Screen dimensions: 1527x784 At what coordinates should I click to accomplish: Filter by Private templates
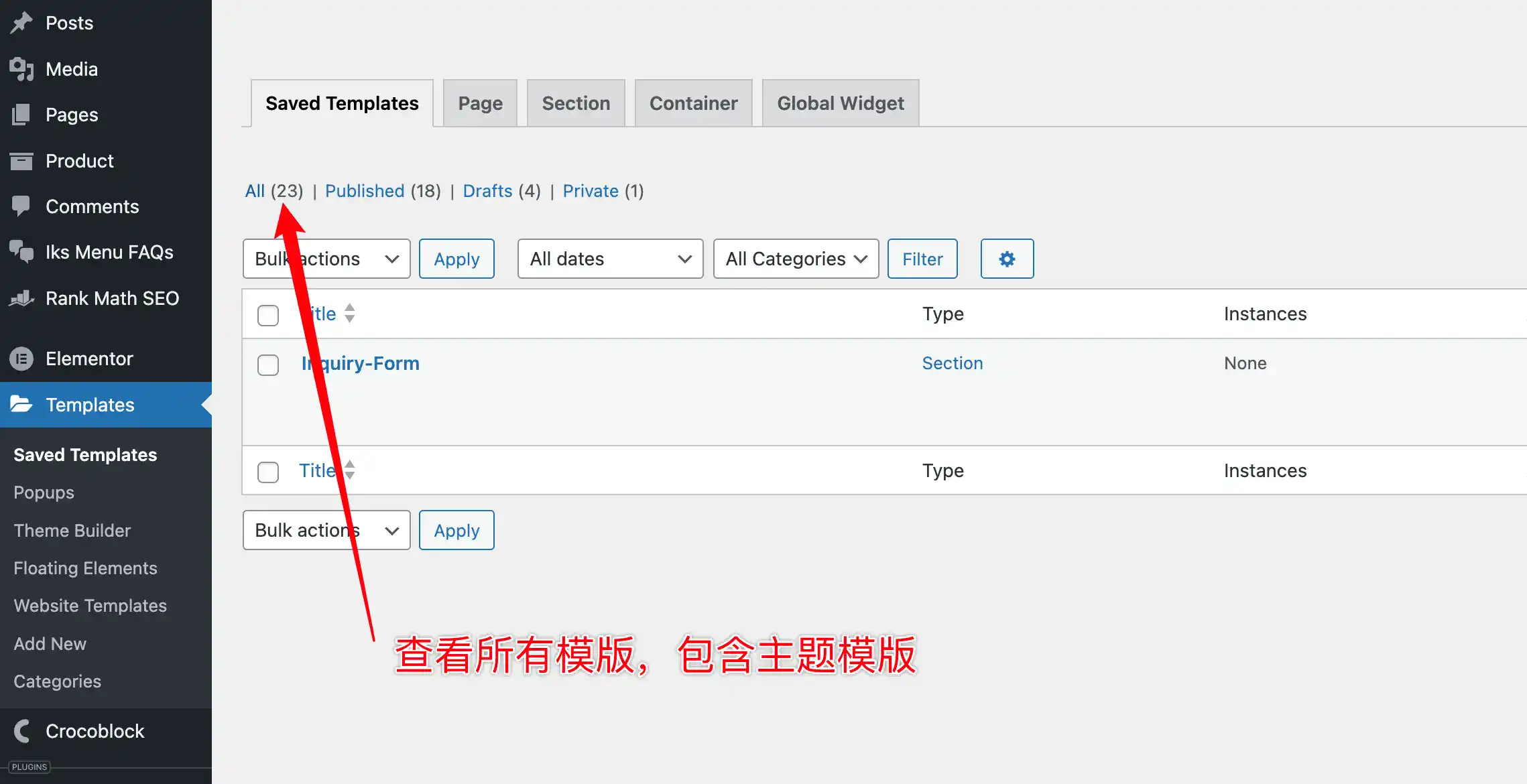coord(591,191)
